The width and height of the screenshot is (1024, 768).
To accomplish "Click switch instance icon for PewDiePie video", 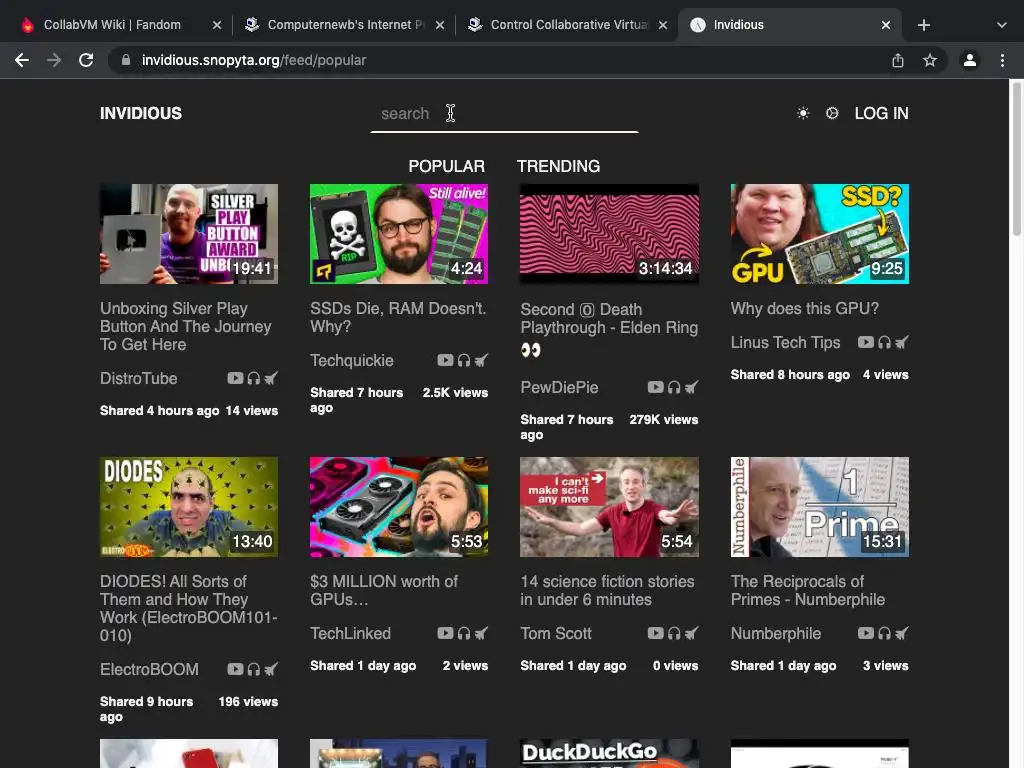I will pyautogui.click(x=692, y=387).
